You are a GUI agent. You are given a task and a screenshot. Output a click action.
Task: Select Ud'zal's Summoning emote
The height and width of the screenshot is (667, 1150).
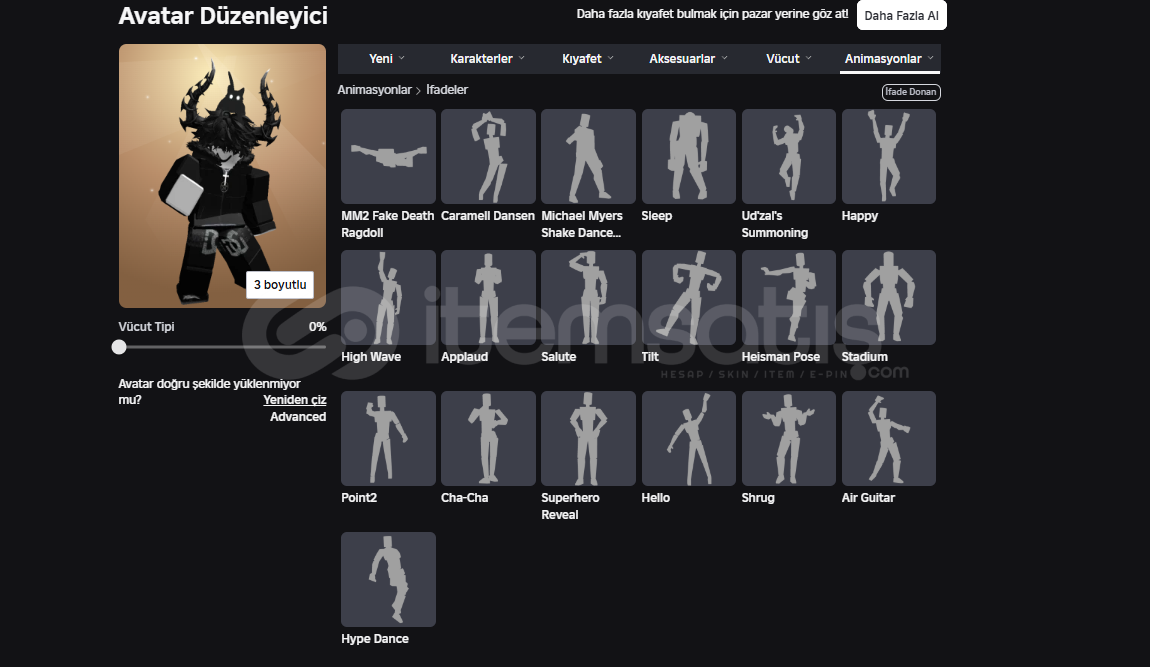pos(788,156)
